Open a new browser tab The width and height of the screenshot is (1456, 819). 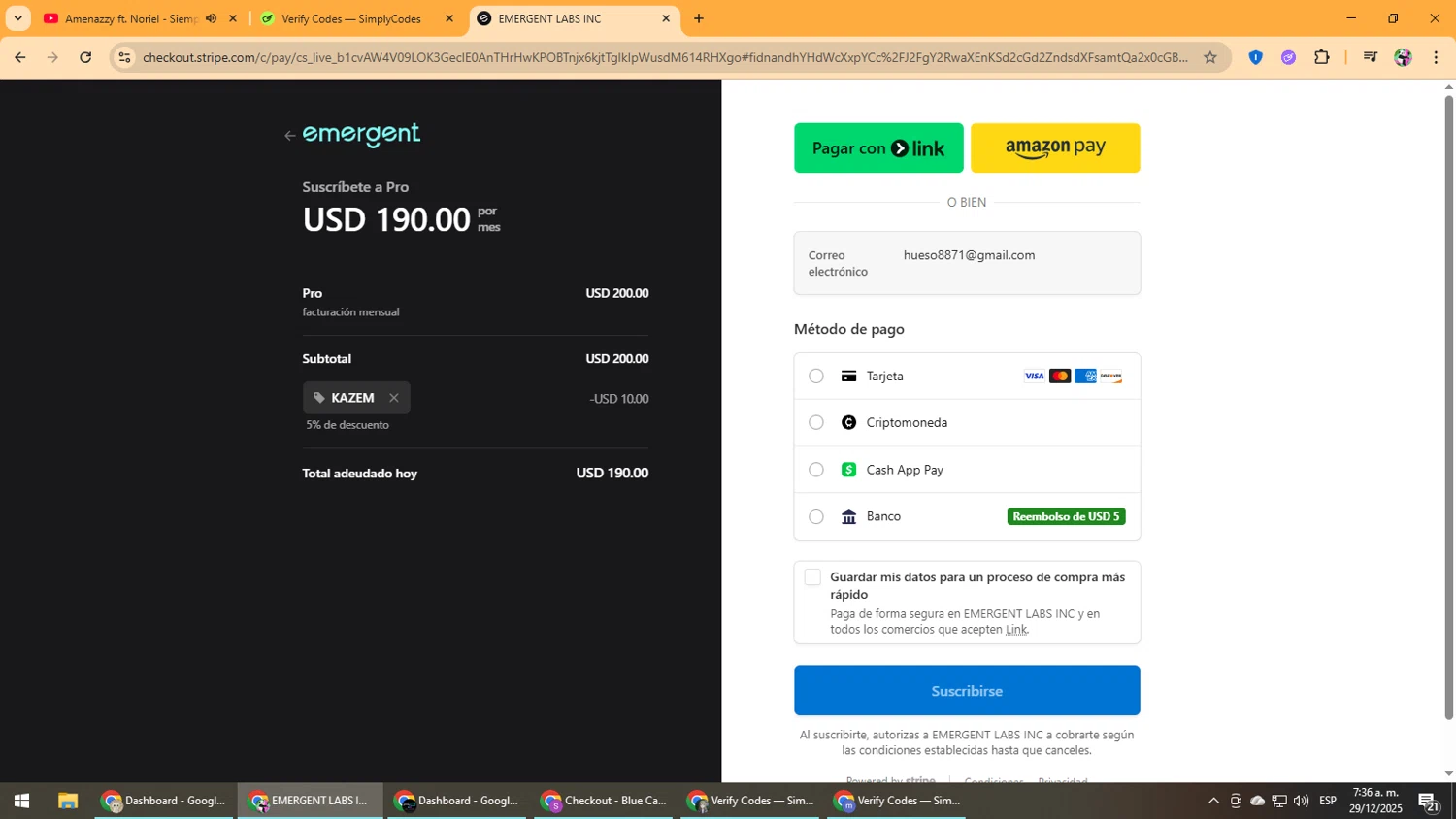699,18
